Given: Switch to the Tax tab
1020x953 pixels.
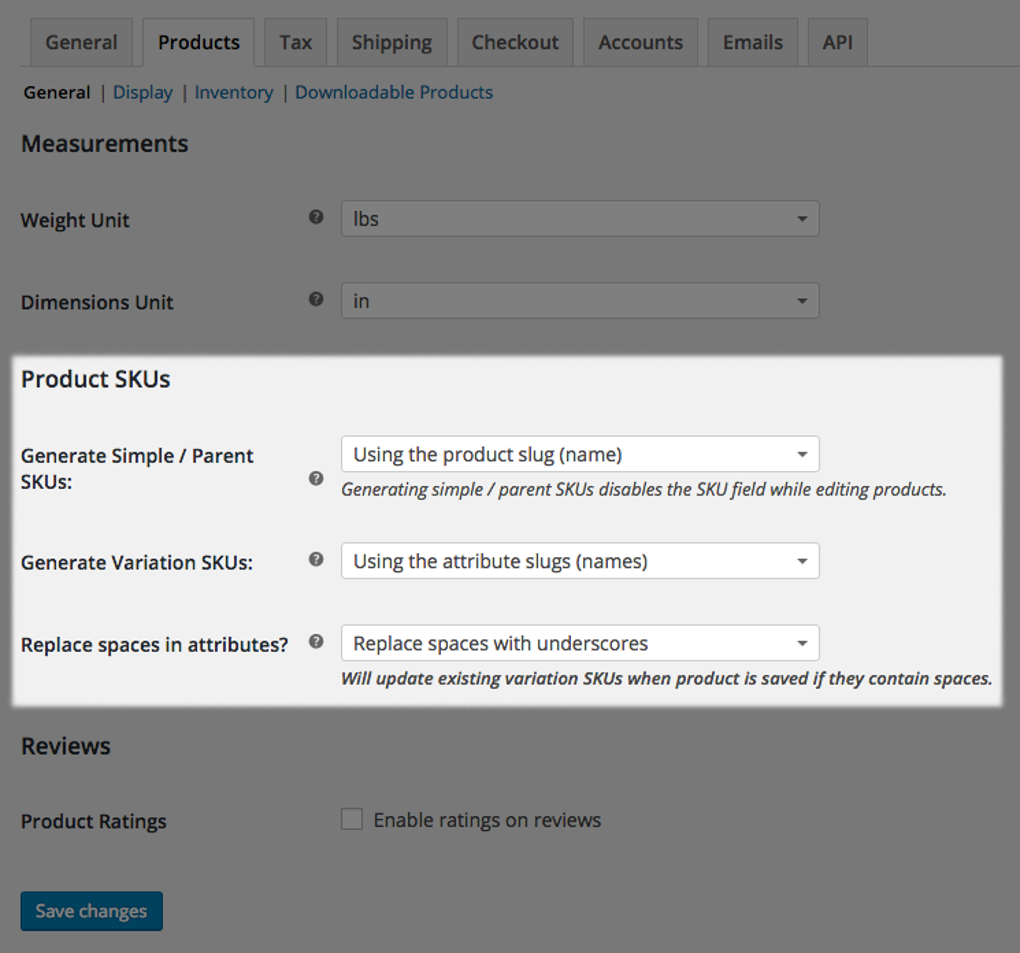Looking at the screenshot, I should (x=295, y=42).
